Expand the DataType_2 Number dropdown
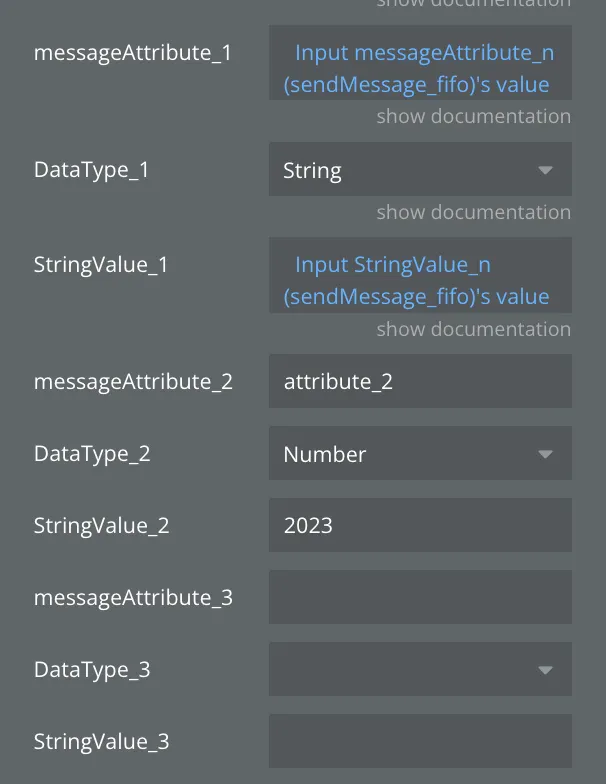The width and height of the screenshot is (606, 784). (420, 454)
